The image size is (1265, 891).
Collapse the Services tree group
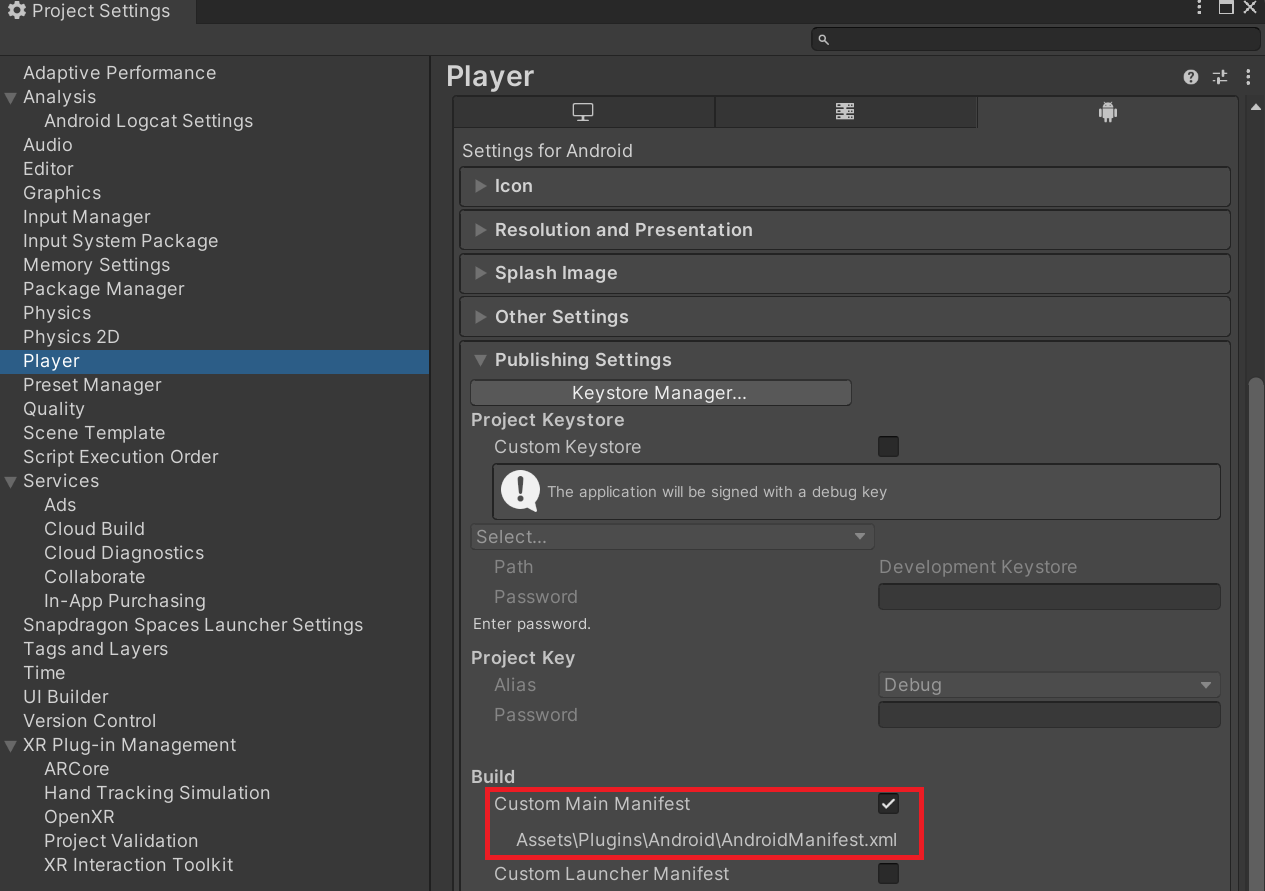point(11,481)
